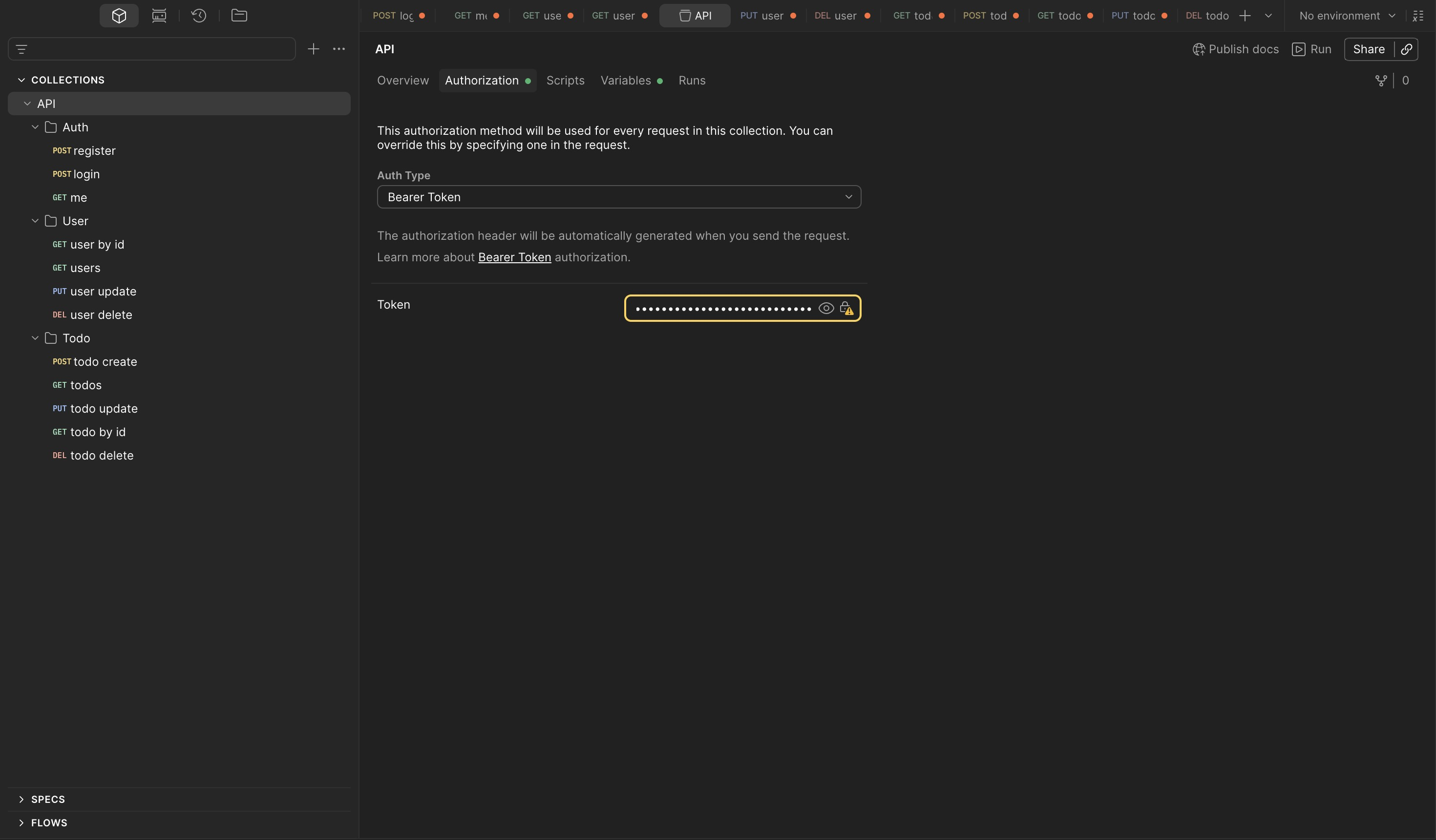Click the new tab plus icon

pos(1245,16)
